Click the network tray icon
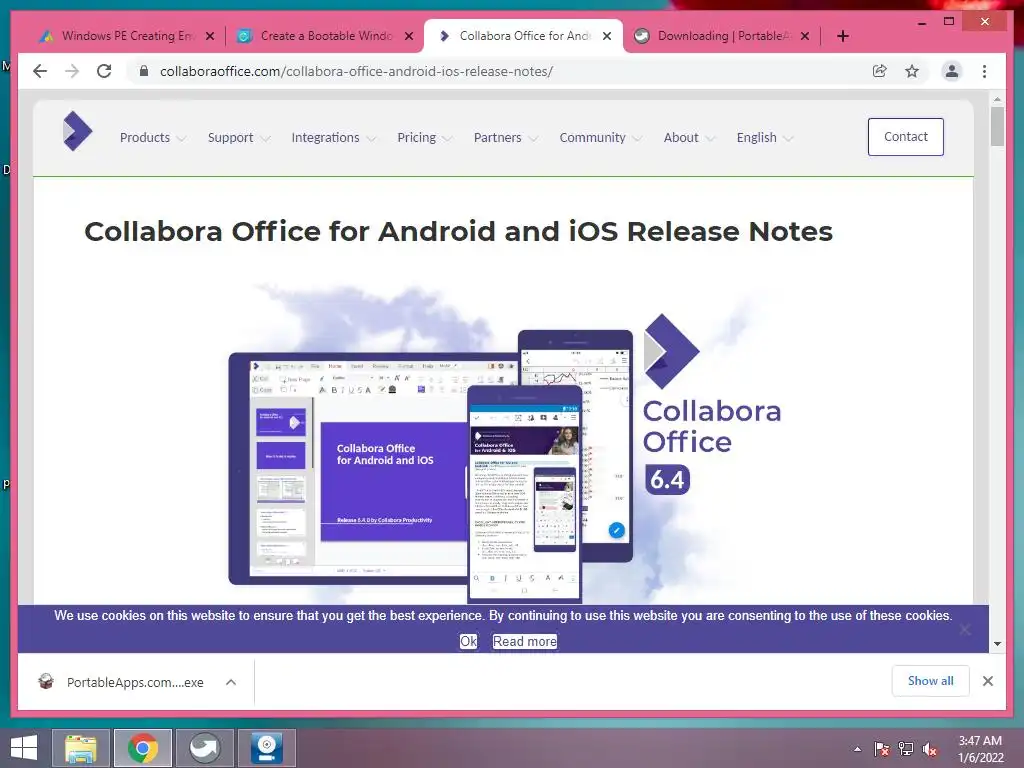 point(906,749)
